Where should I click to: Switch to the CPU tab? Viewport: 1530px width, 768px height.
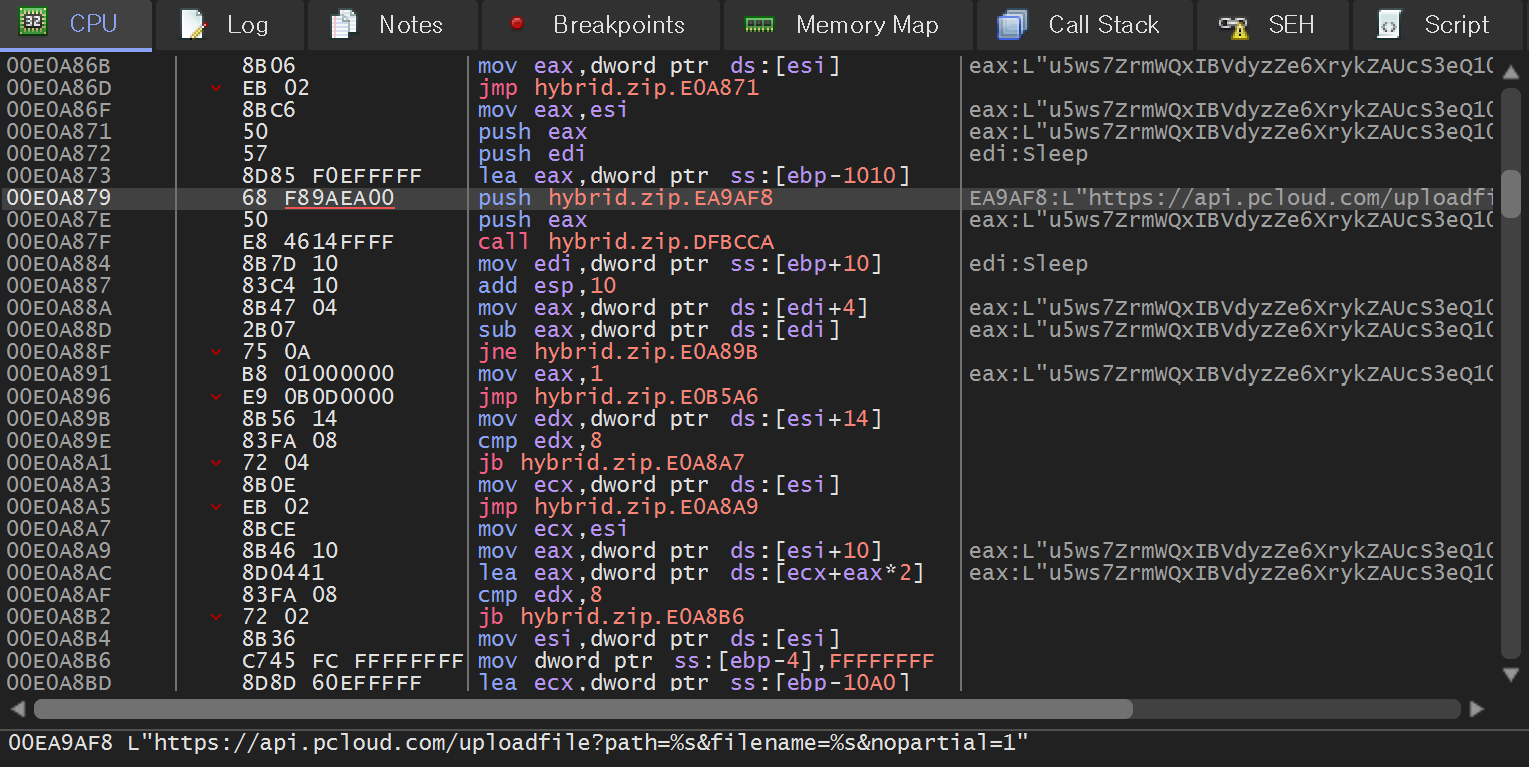76,25
